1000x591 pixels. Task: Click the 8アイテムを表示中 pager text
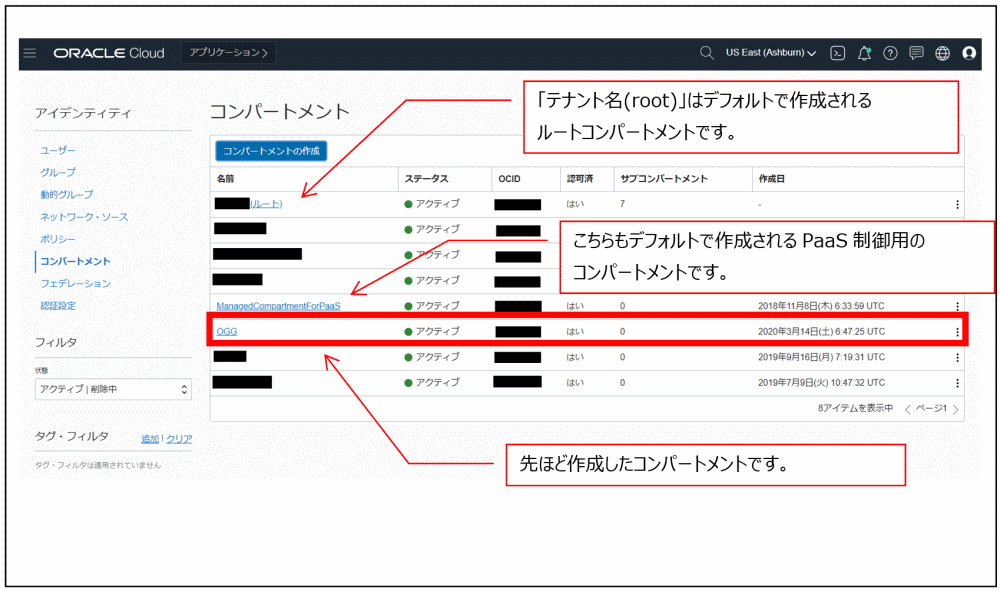[855, 409]
